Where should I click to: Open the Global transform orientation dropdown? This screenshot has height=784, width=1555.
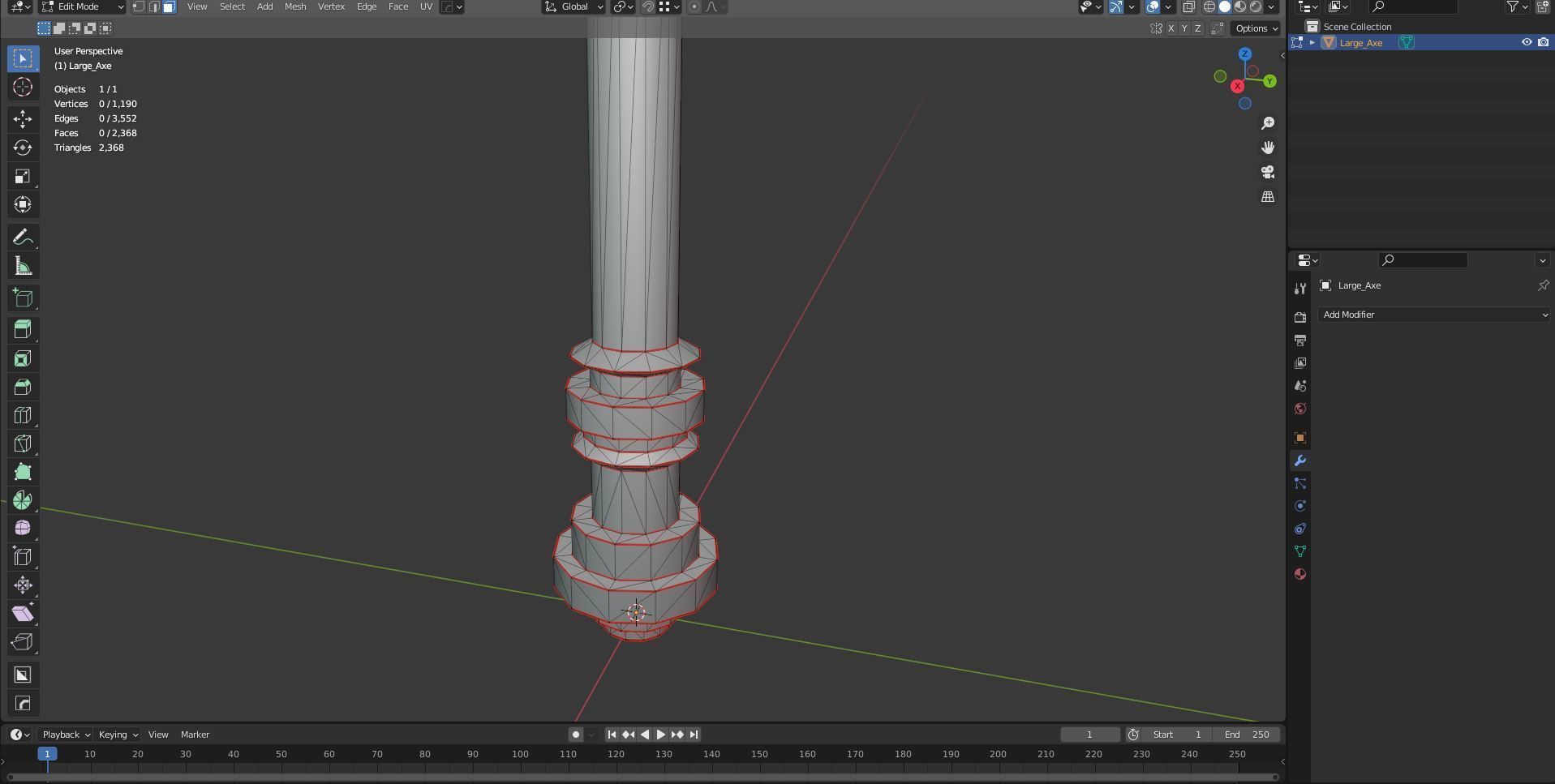(574, 6)
